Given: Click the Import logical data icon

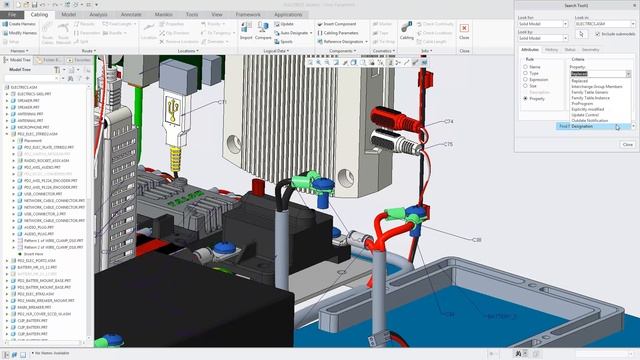Looking at the screenshot, I should click(x=246, y=28).
